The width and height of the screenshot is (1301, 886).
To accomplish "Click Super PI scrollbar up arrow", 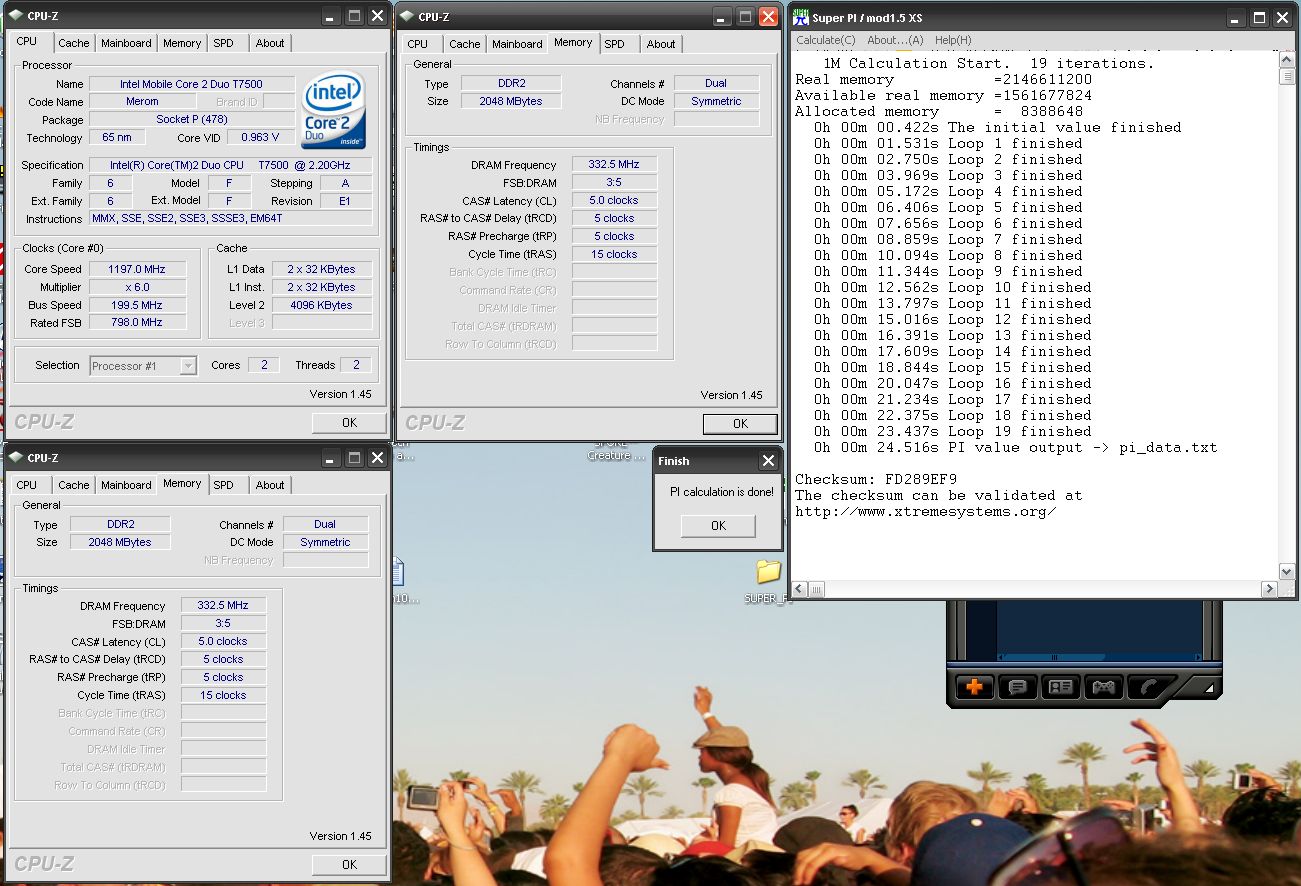I will pyautogui.click(x=1287, y=58).
